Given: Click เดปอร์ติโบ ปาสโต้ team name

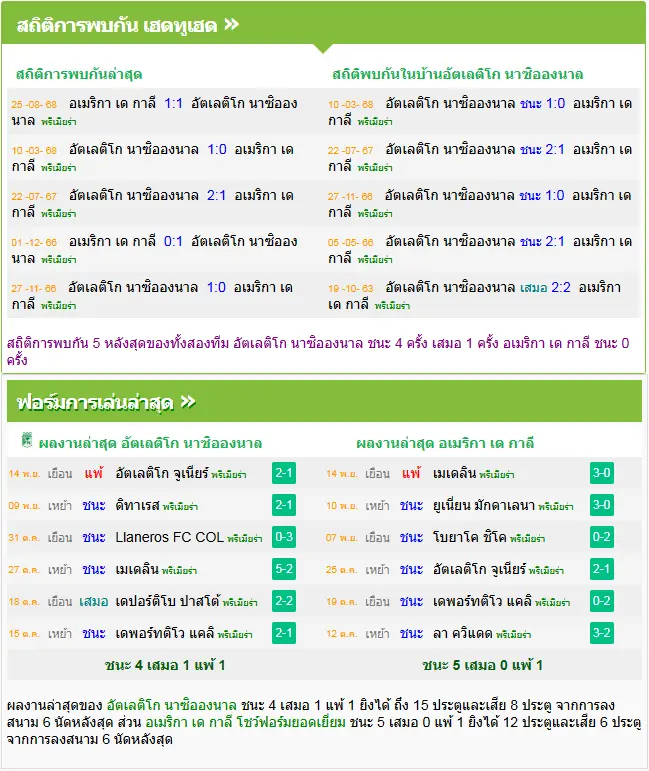Looking at the screenshot, I should pos(167,601).
